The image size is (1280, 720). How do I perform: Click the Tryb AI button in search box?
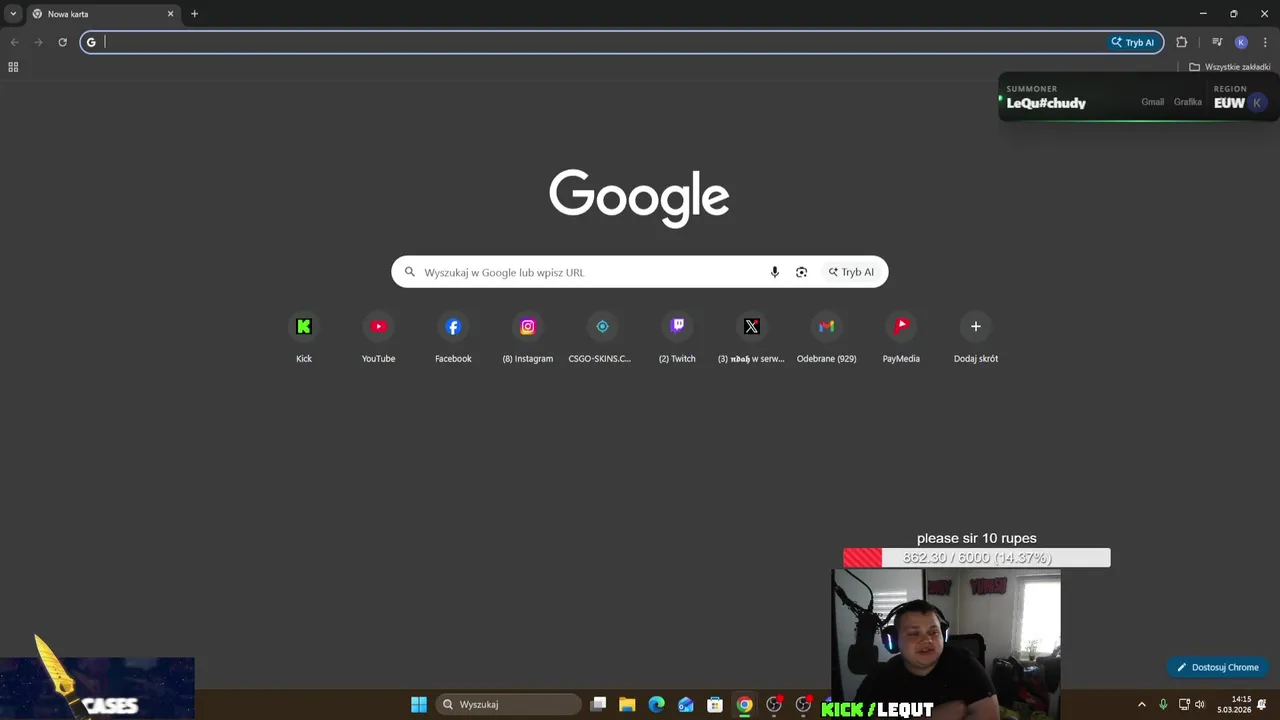851,272
